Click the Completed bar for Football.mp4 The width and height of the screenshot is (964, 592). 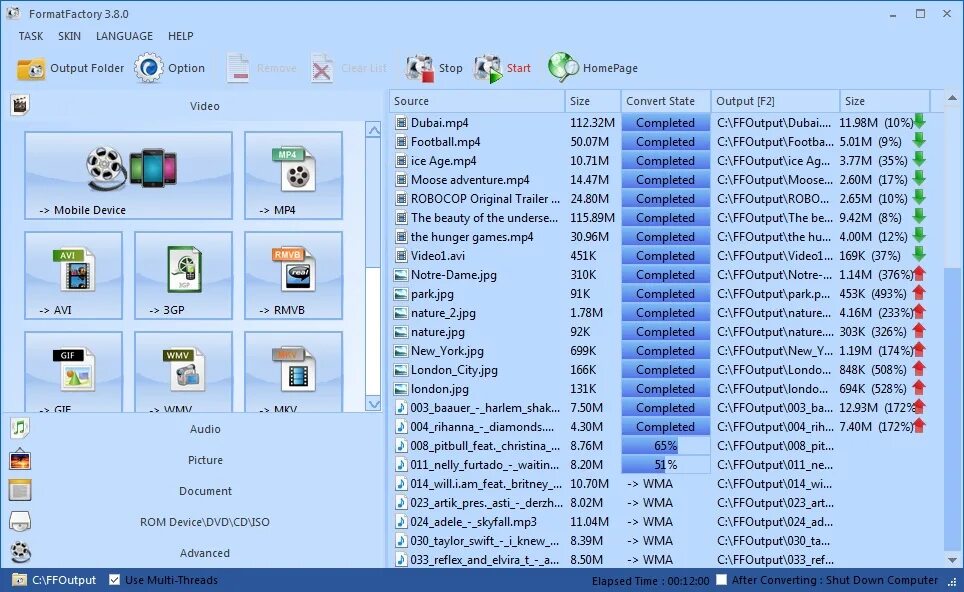(666, 142)
